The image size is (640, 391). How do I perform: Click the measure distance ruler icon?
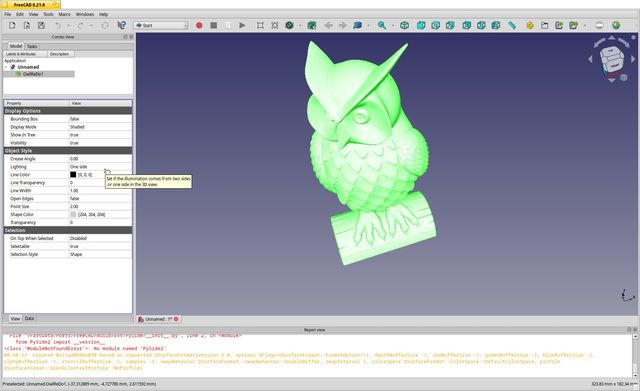tap(511, 25)
